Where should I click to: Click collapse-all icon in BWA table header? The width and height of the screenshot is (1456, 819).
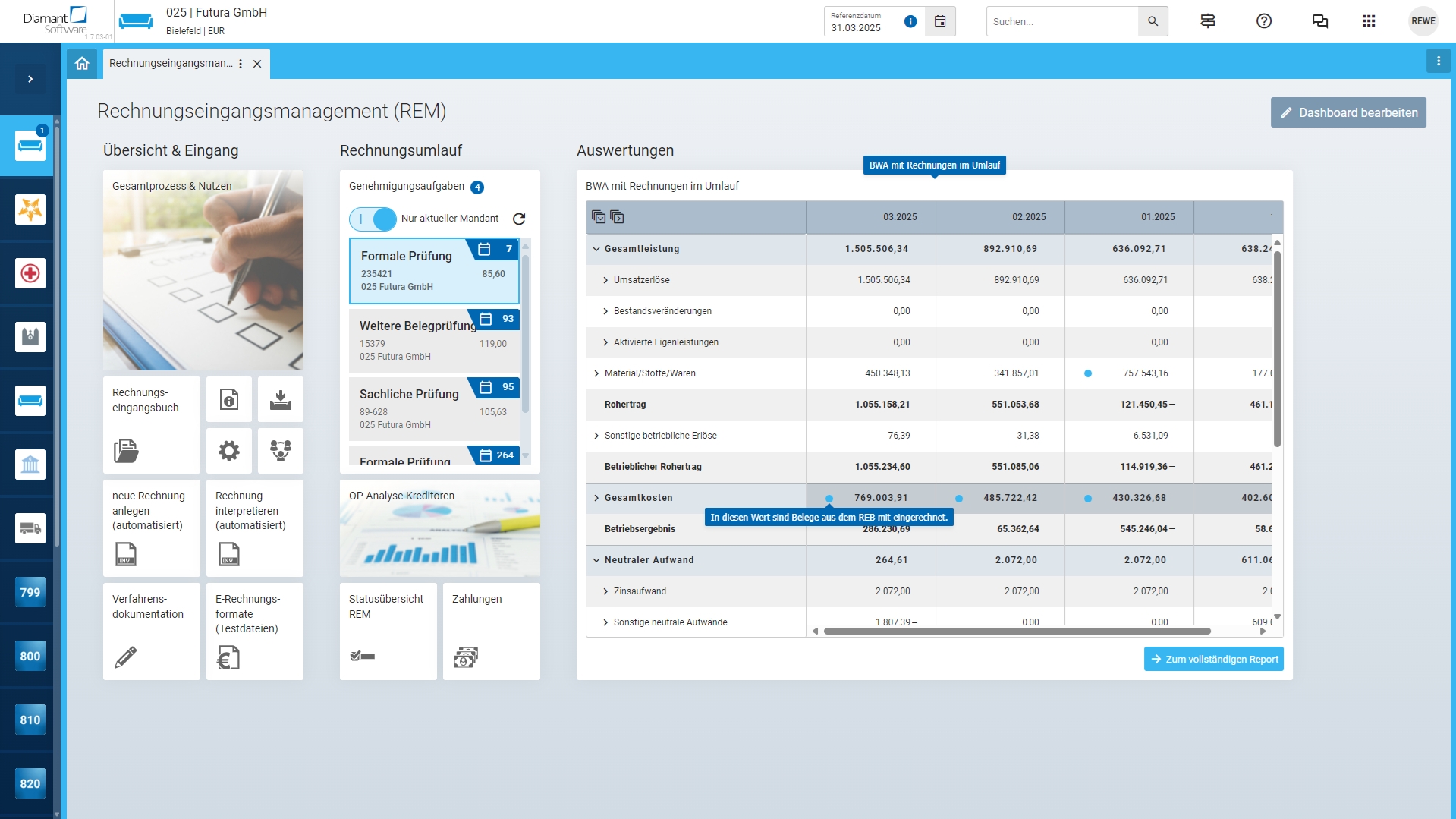[617, 217]
